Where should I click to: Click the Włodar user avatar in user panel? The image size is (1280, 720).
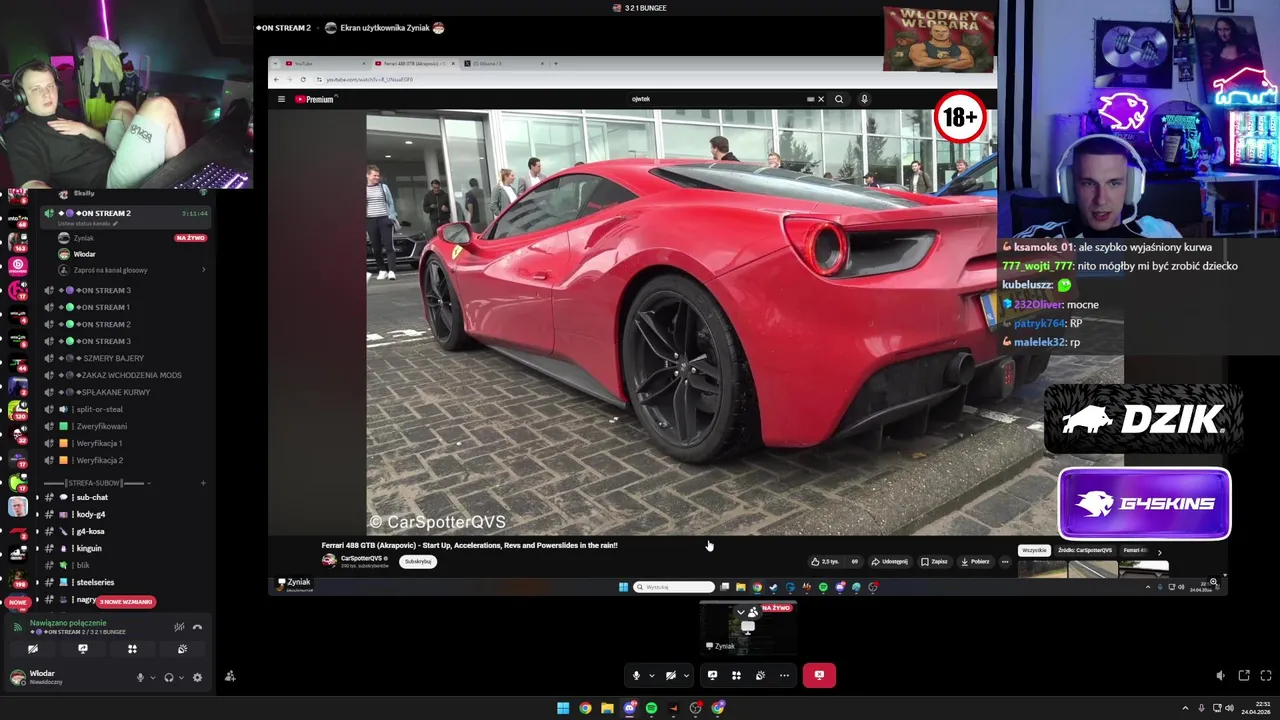pyautogui.click(x=17, y=677)
